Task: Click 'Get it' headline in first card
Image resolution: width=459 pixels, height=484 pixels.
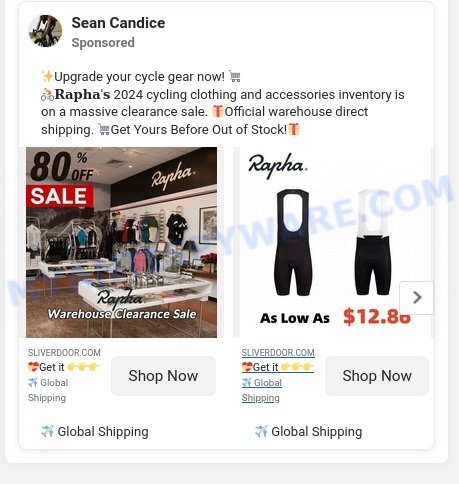Action: [64, 367]
